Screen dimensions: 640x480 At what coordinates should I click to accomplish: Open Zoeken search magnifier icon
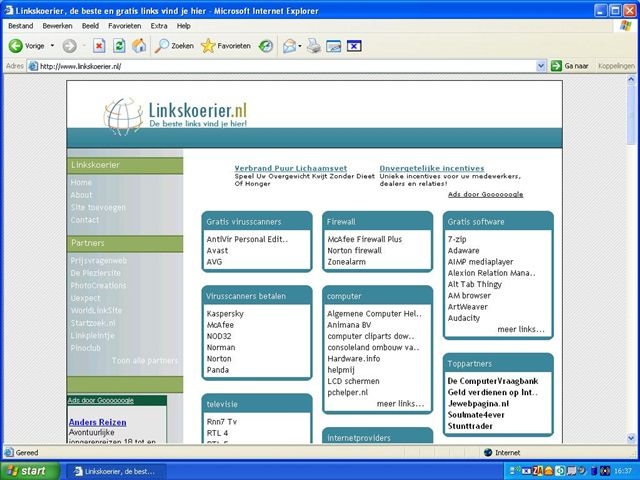(162, 46)
